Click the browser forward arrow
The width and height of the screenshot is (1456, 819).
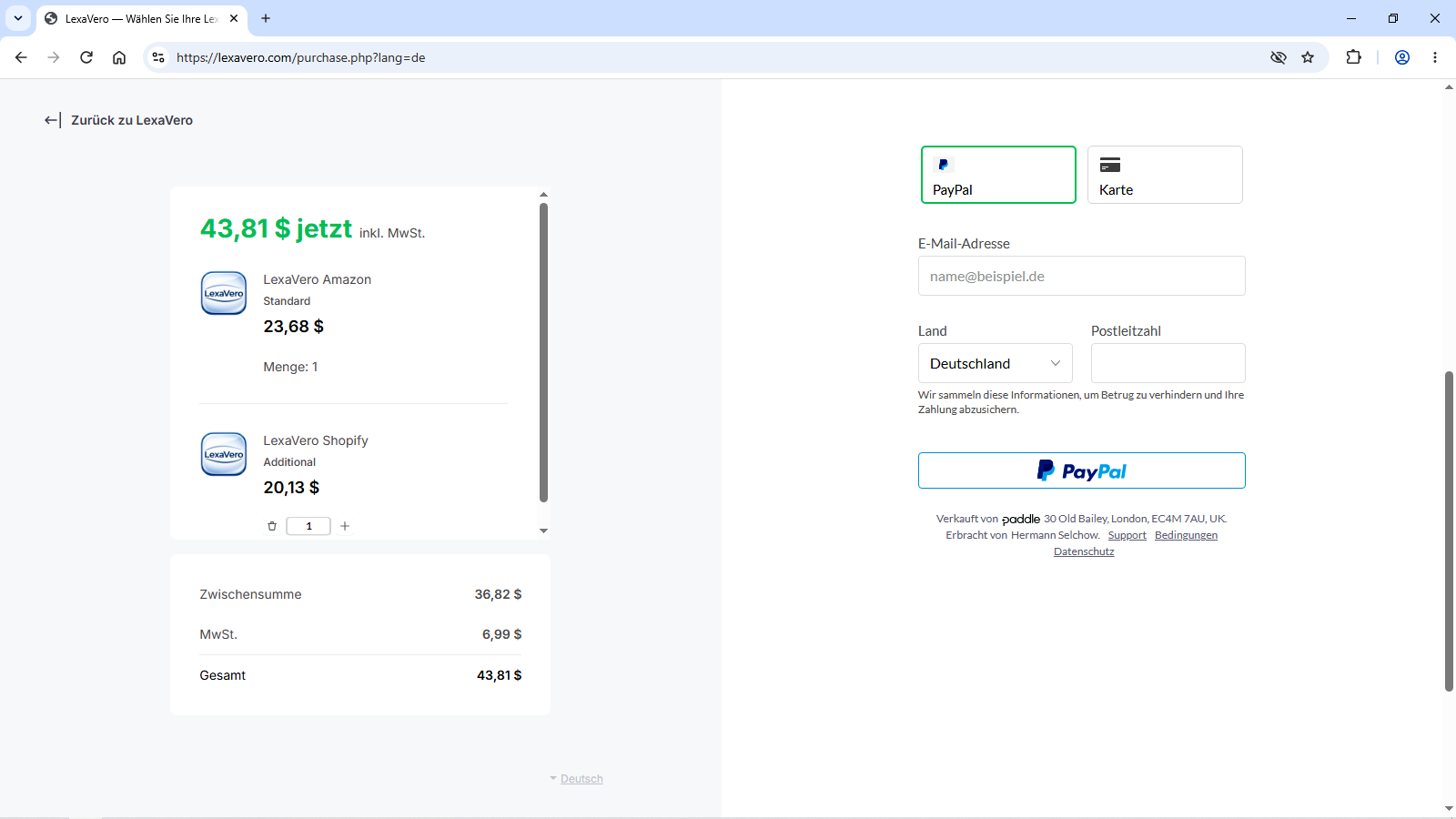click(54, 57)
